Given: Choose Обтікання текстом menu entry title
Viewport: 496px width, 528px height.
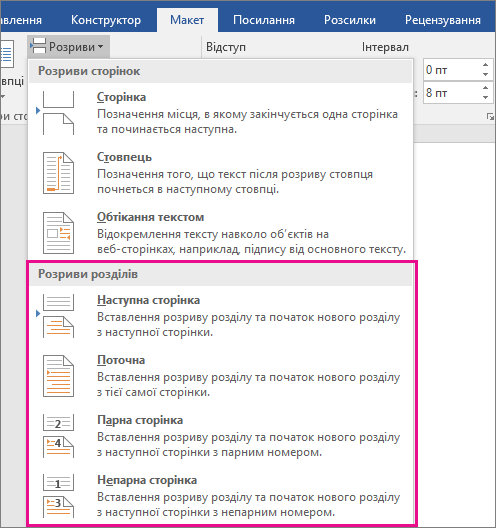Looking at the screenshot, I should pos(151,217).
